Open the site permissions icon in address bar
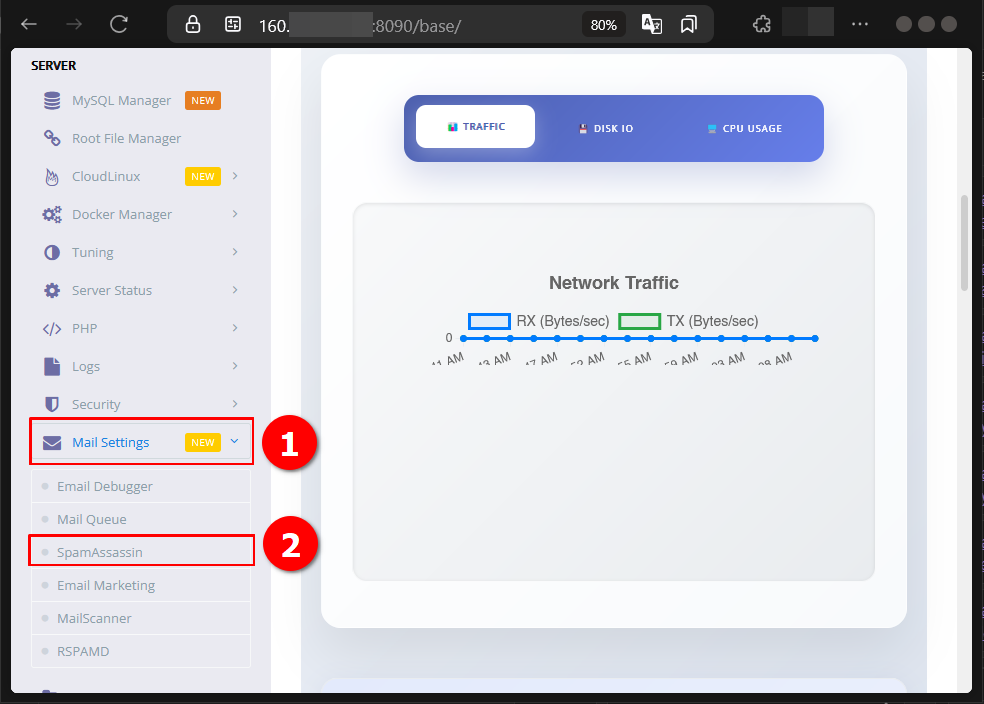The image size is (984, 704). tap(233, 24)
